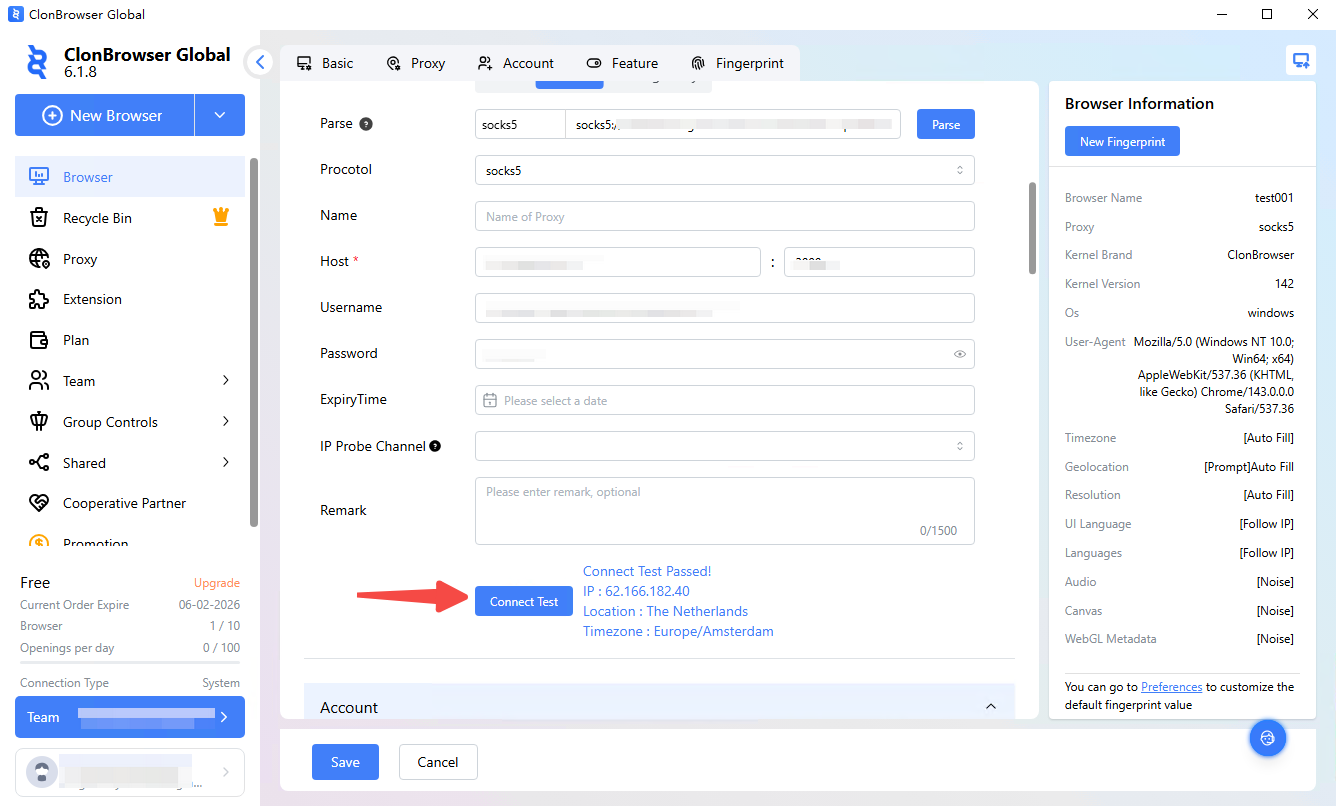Click the Plan wallet icon

(39, 340)
